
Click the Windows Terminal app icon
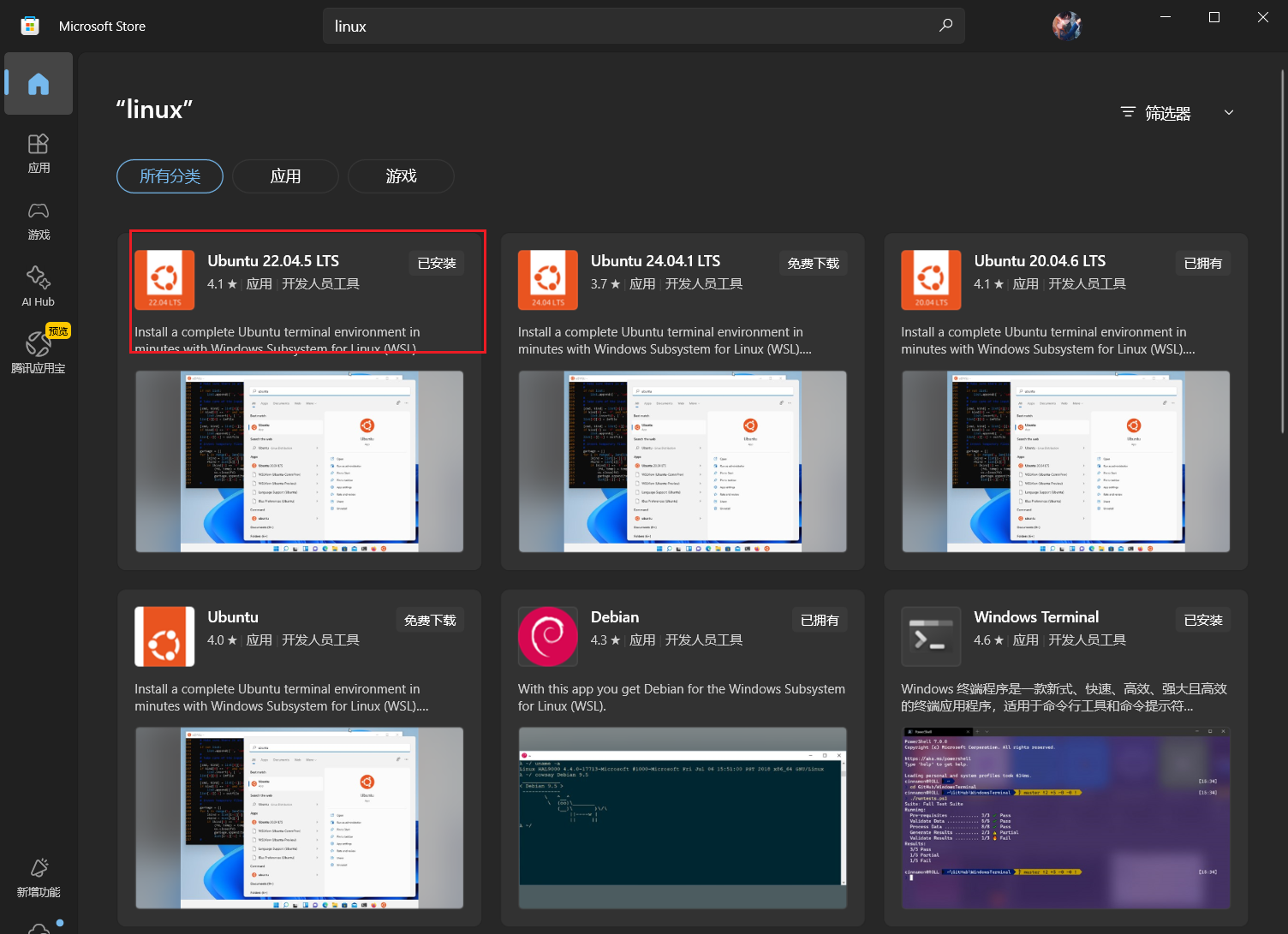click(931, 636)
